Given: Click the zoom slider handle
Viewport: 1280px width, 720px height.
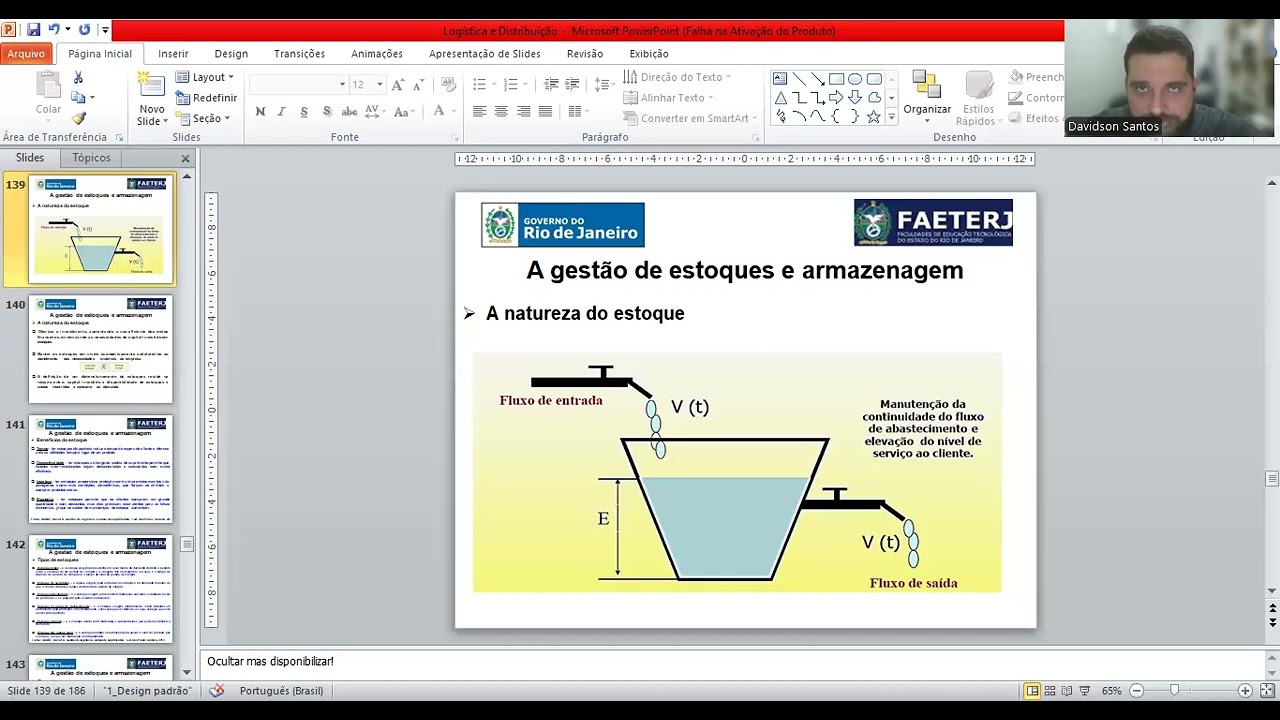Looking at the screenshot, I should click(x=1174, y=691).
